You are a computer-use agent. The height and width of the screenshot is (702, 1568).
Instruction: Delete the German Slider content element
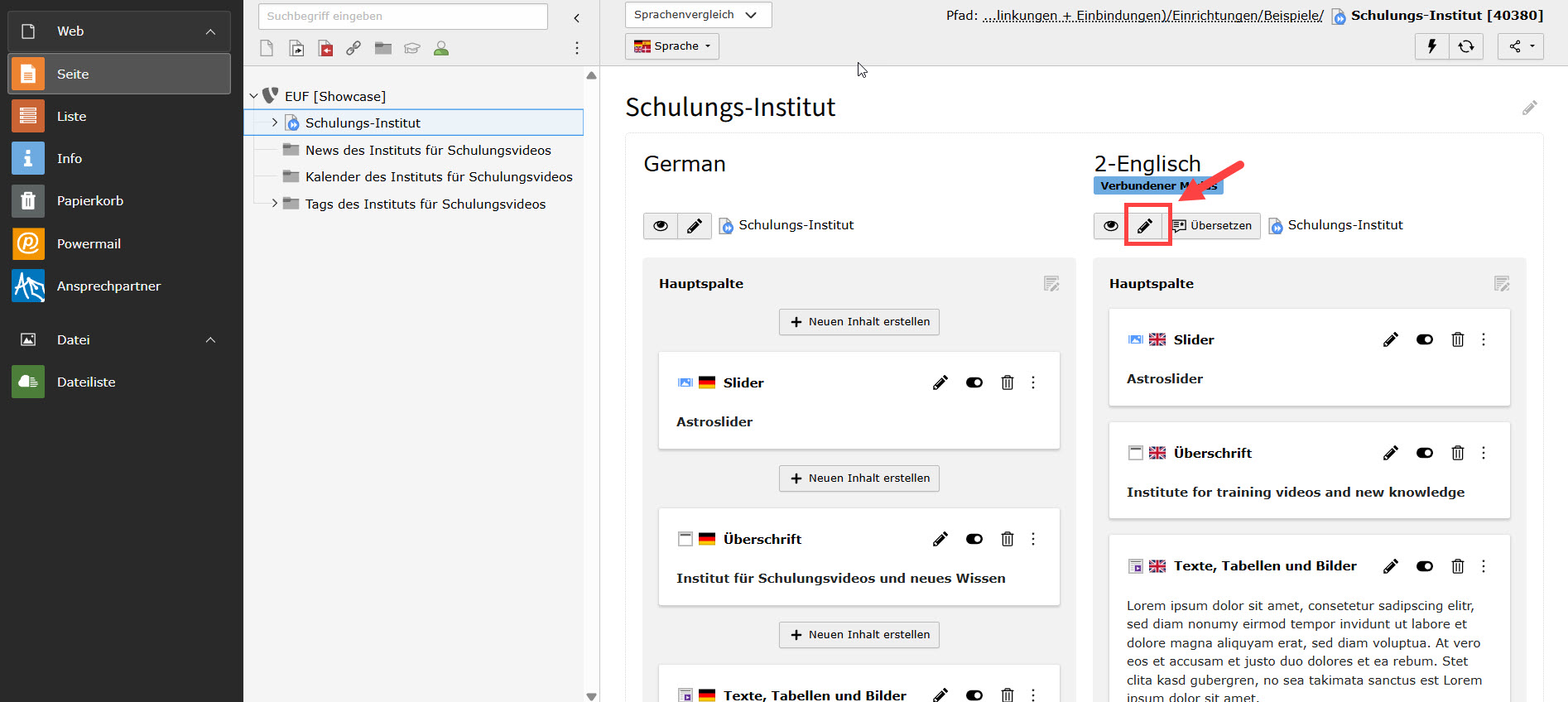[1007, 382]
